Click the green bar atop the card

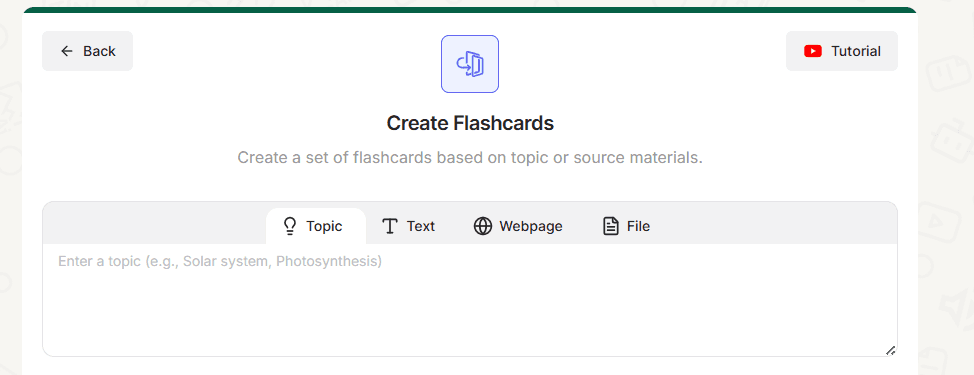click(470, 10)
